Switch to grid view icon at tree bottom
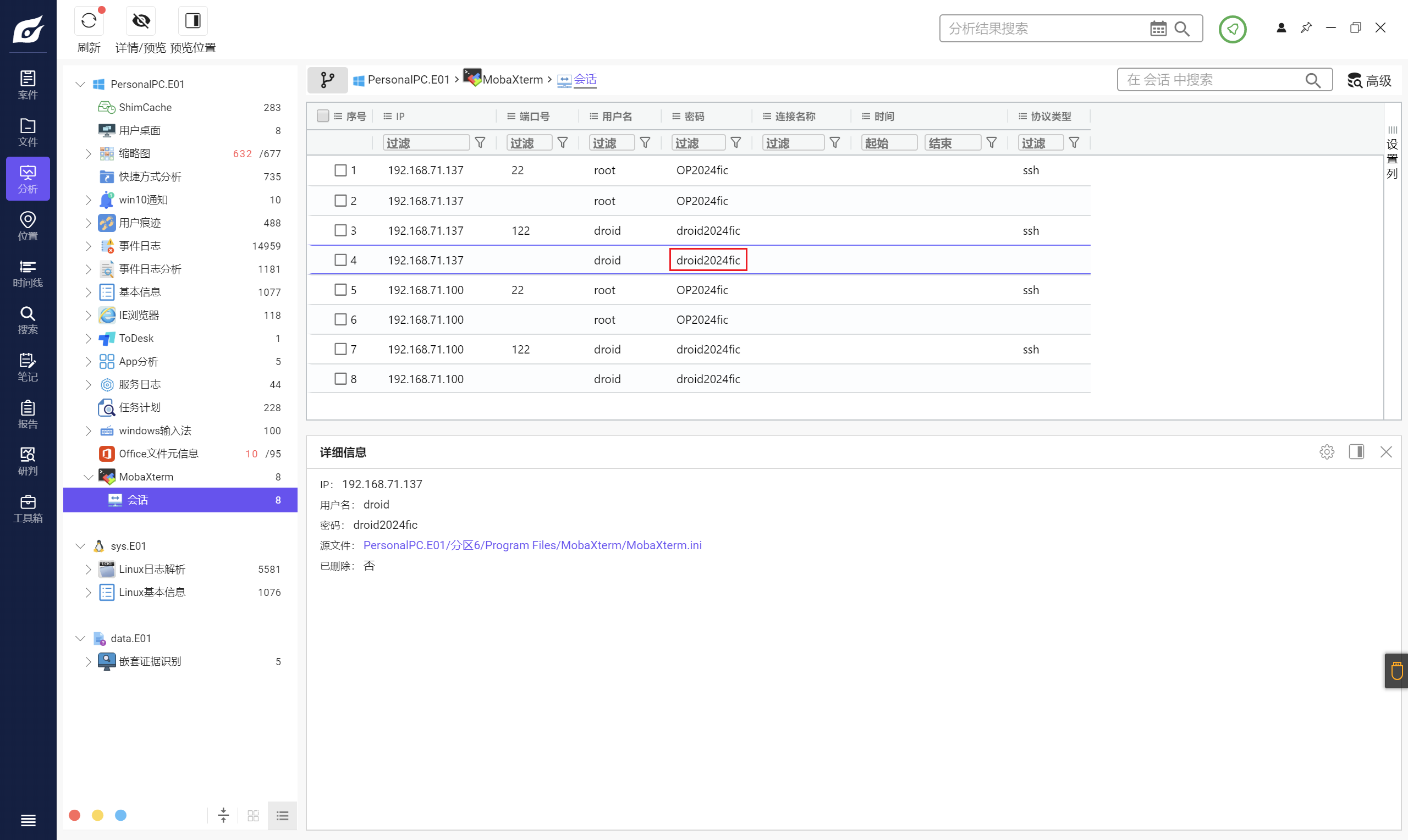Image resolution: width=1408 pixels, height=840 pixels. click(253, 815)
